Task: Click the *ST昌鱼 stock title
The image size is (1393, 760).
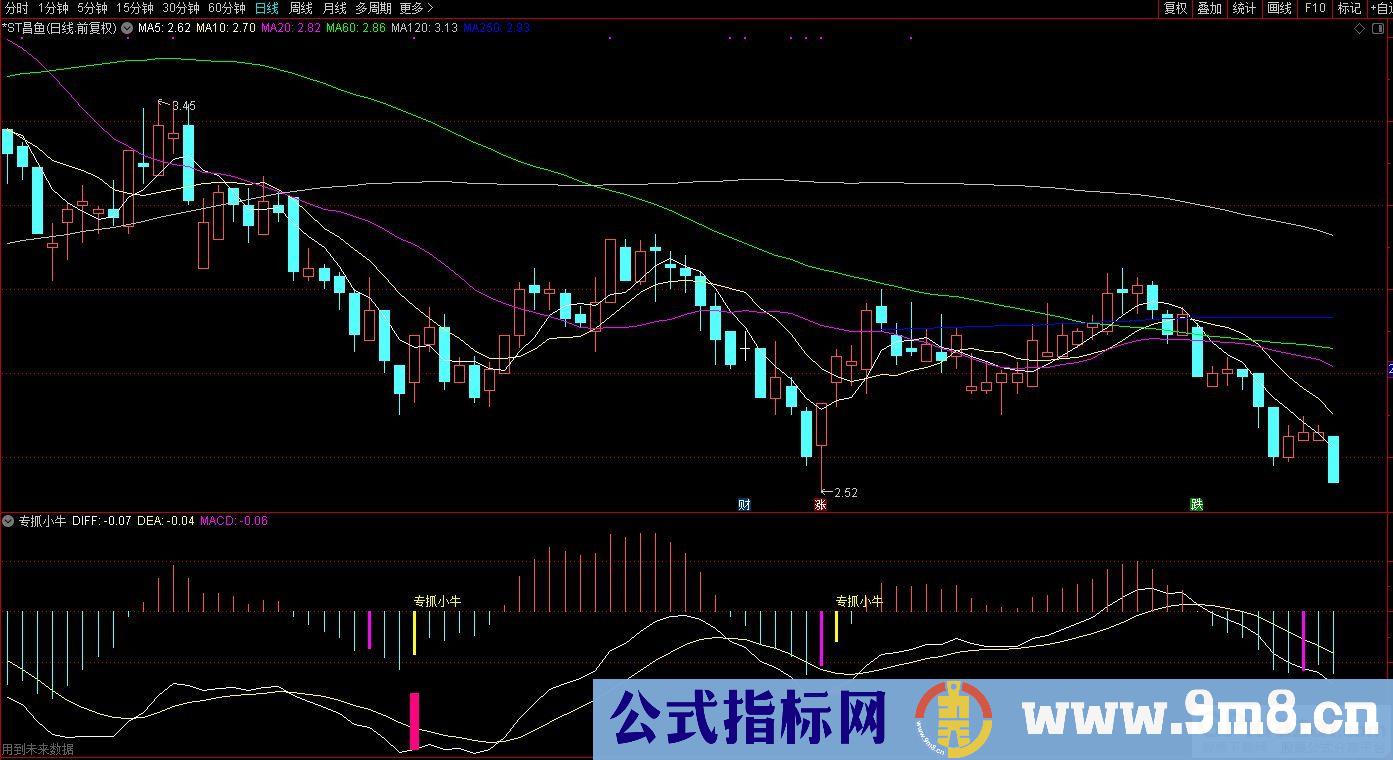Action: pos(59,28)
